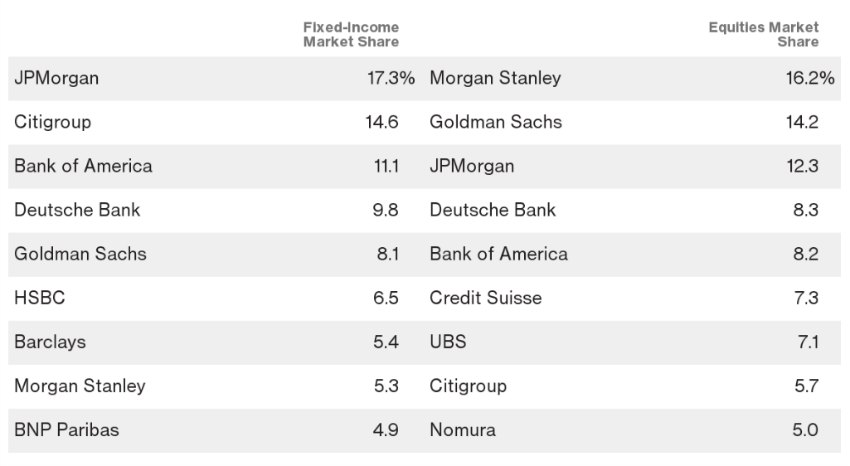
Task: Click the Citigroup fixed-income row label
Action: 53,122
